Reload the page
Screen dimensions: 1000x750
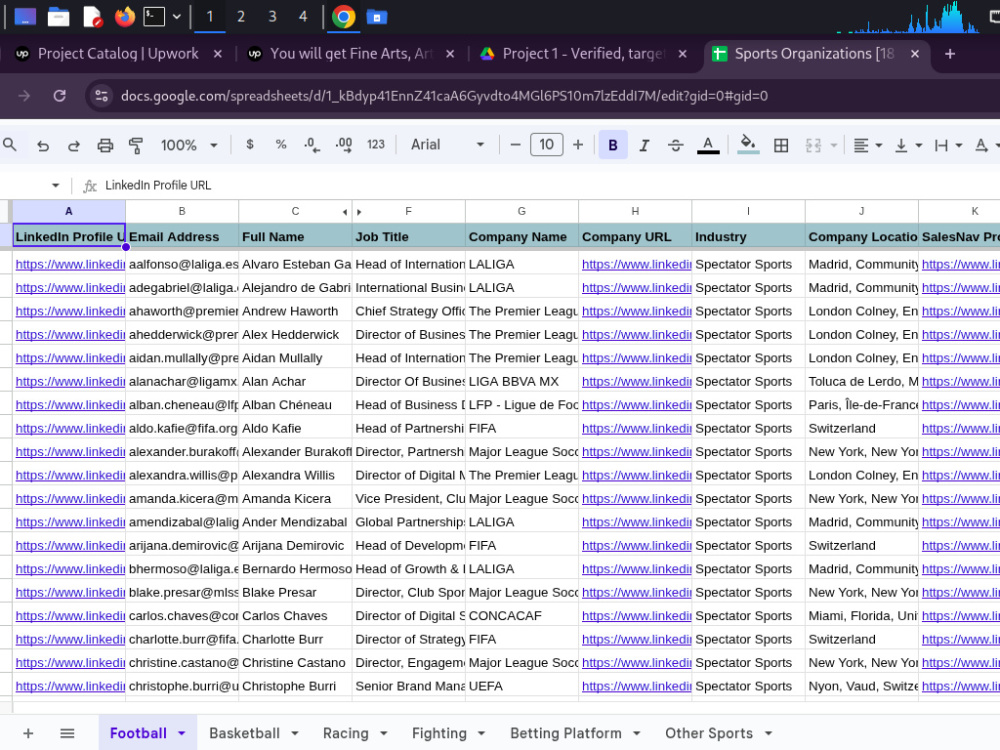59,96
